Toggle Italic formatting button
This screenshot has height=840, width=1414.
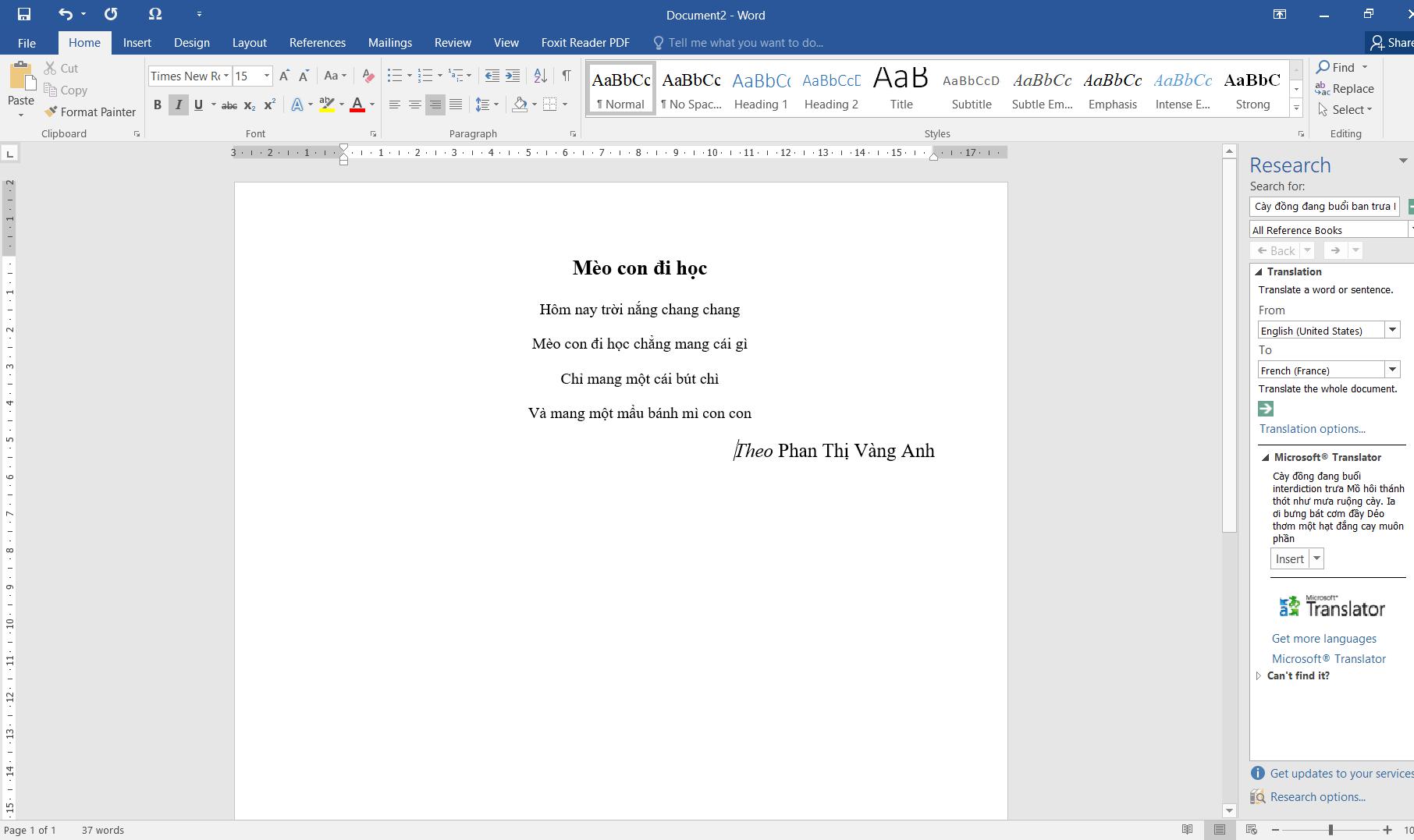click(x=178, y=105)
